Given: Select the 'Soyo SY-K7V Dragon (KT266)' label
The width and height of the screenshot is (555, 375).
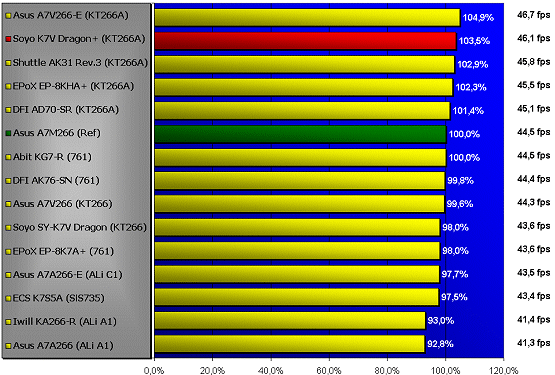Looking at the screenshot, I should click(80, 227).
